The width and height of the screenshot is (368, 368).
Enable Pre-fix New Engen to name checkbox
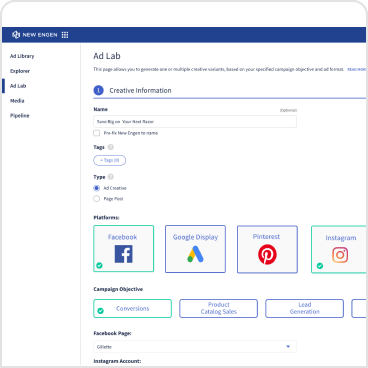[x=97, y=133]
